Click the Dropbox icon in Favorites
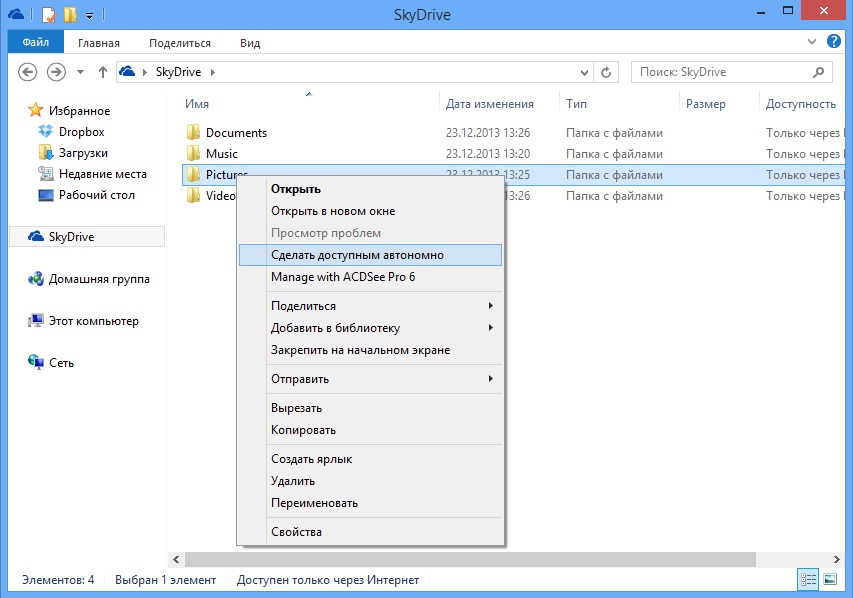Image resolution: width=853 pixels, height=598 pixels. pos(45,132)
